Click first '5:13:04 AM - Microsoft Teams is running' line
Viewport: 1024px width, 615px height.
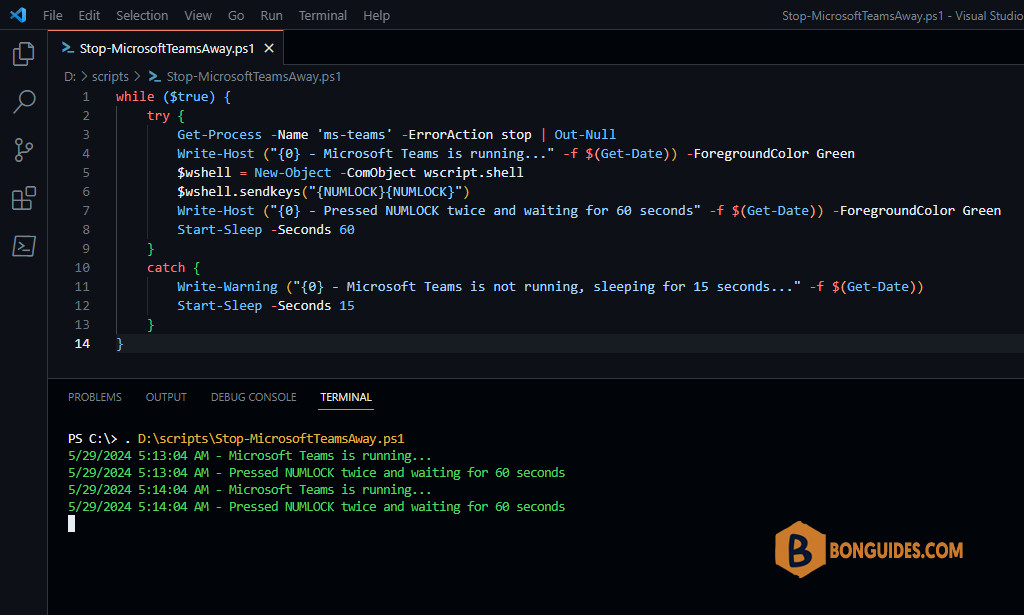[249, 456]
